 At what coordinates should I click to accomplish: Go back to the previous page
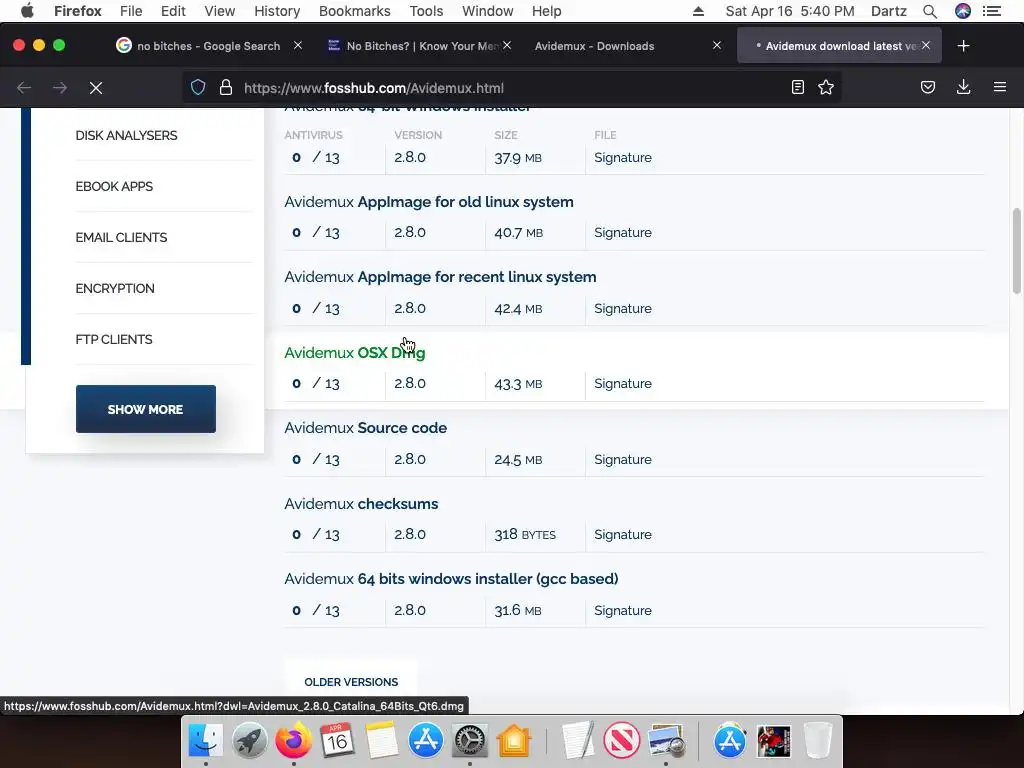click(24, 88)
